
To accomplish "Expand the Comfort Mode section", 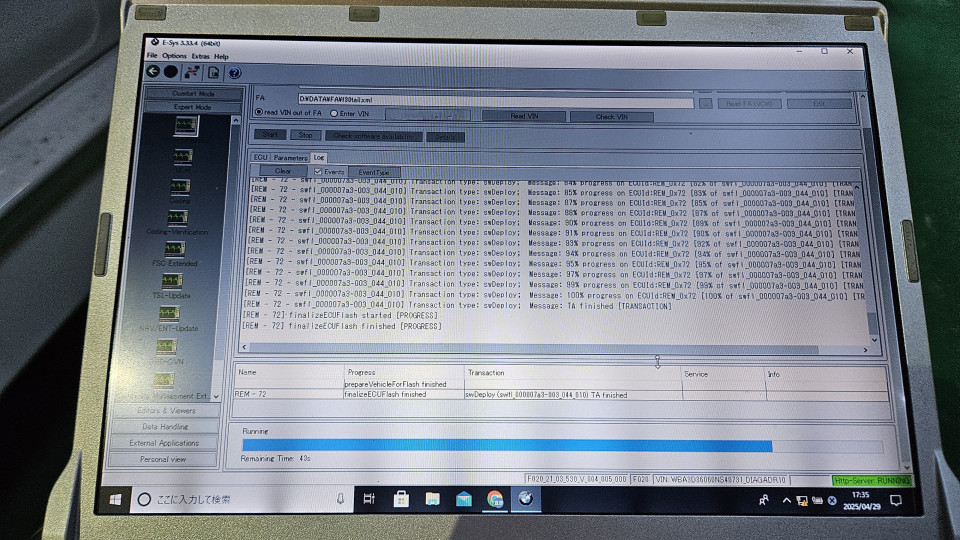I will point(193,94).
